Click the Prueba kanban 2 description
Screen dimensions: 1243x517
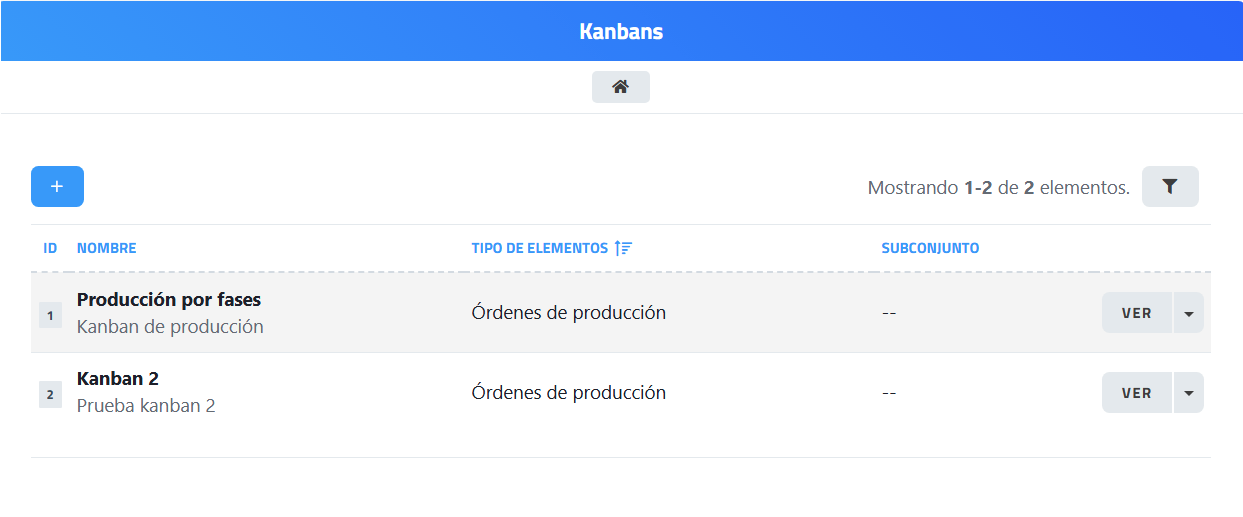146,405
